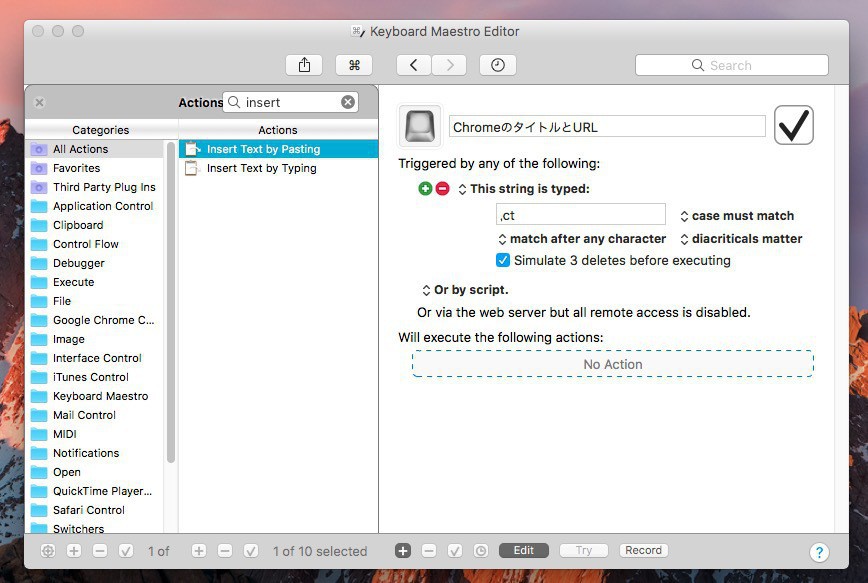
Task: Open the Clipboard category
Action: tap(94, 225)
